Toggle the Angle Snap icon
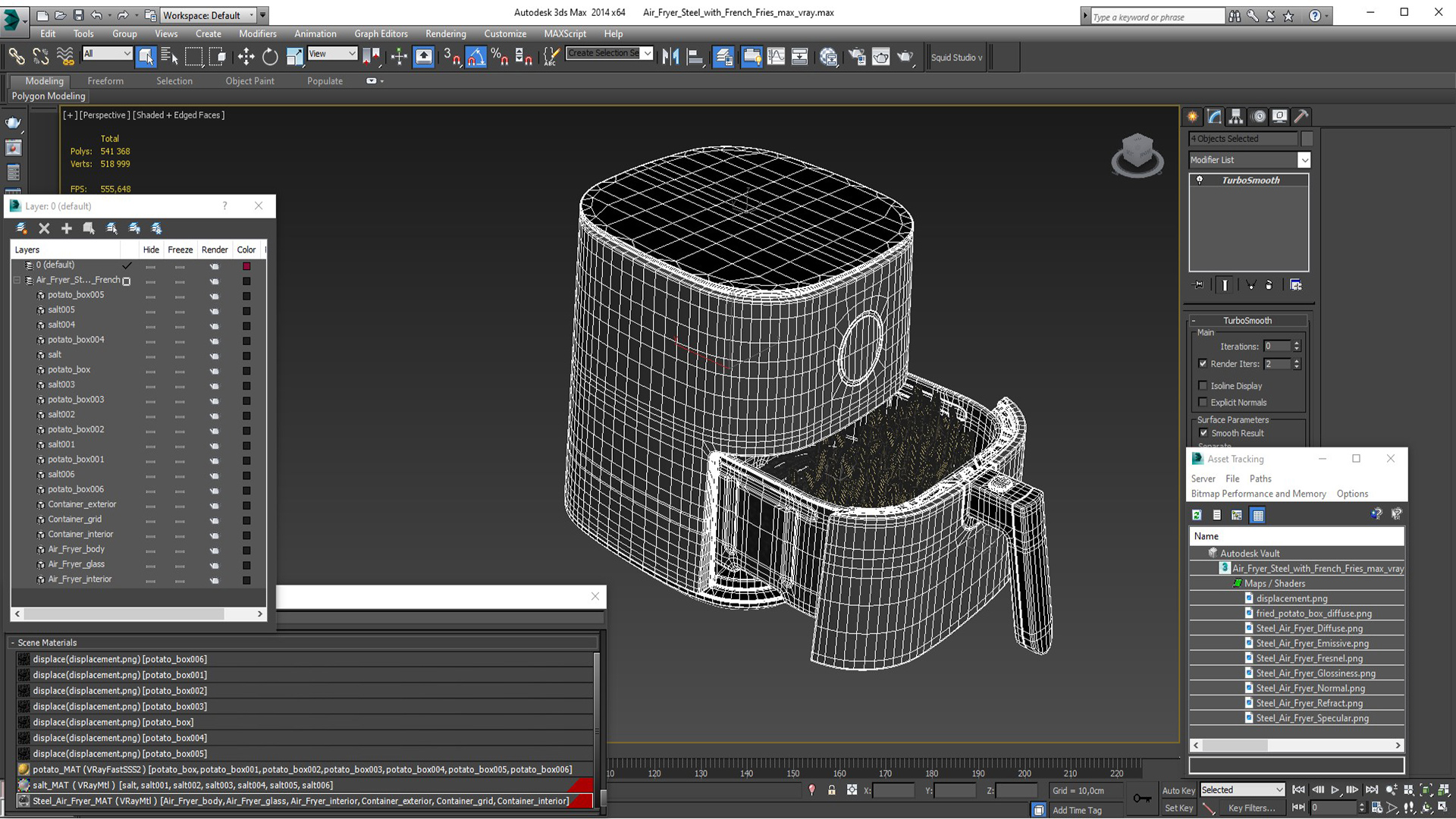The height and width of the screenshot is (819, 1456). pos(475,56)
